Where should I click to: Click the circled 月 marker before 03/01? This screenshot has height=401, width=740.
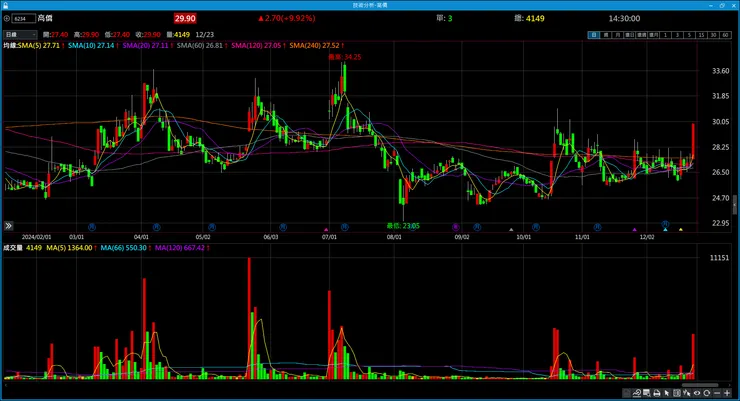[92, 227]
